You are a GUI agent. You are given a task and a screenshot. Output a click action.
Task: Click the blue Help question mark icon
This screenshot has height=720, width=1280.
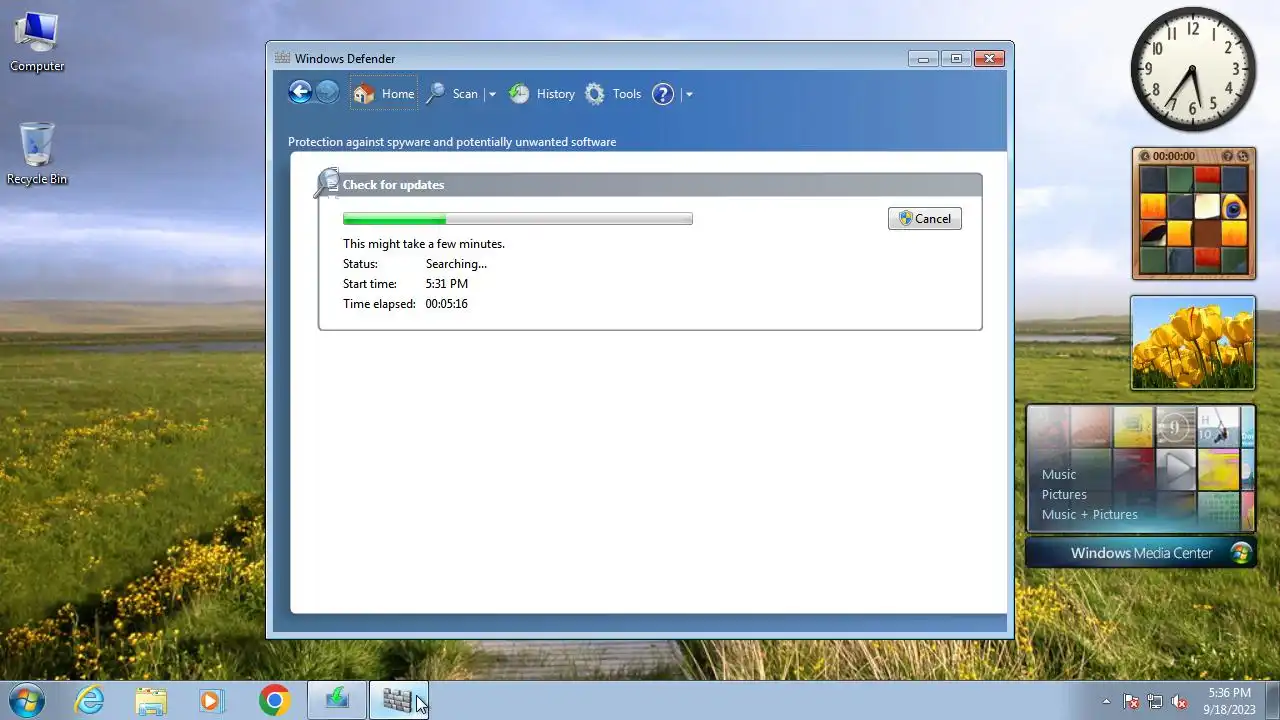663,94
